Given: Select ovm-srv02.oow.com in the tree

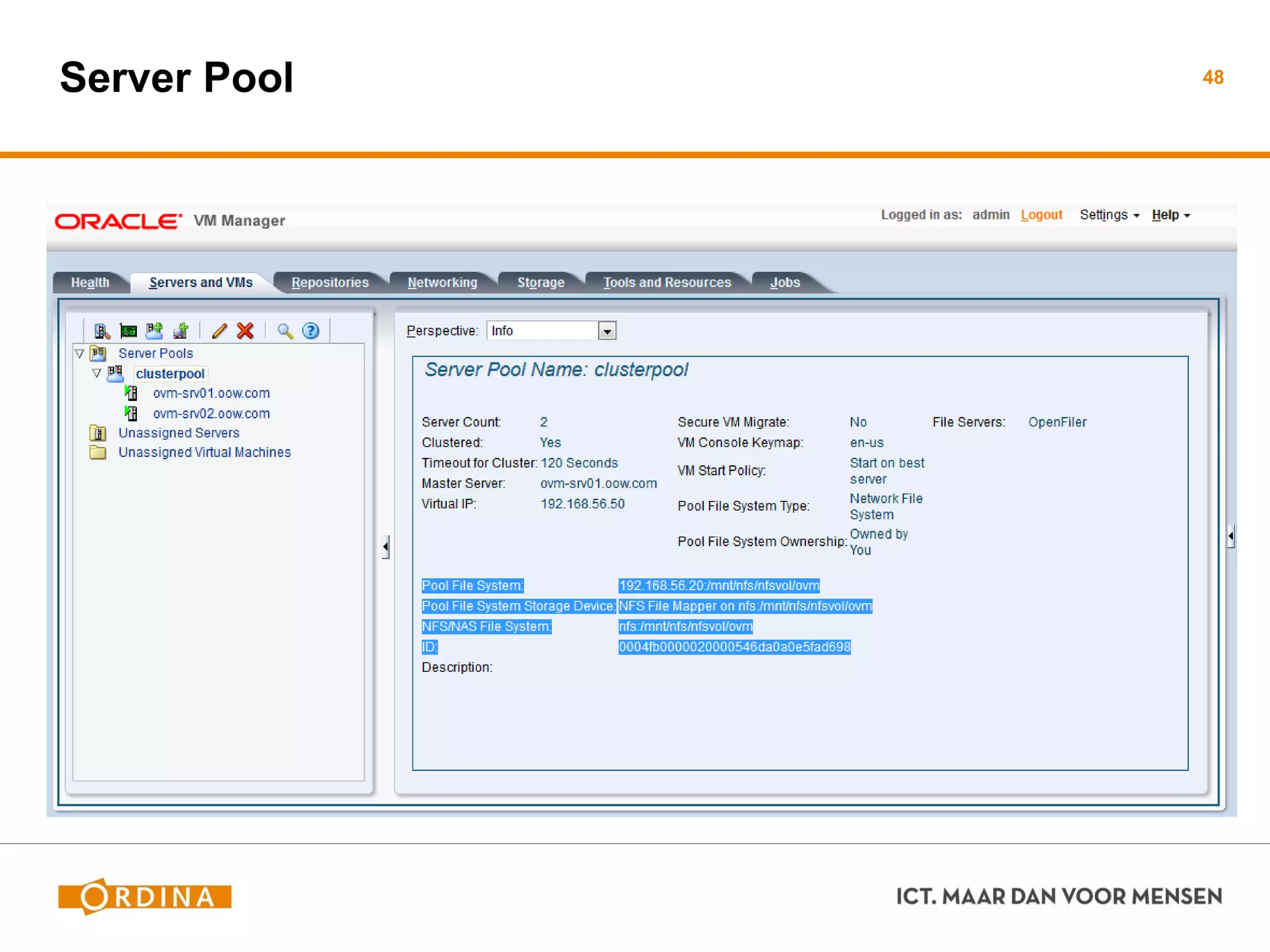Looking at the screenshot, I should 211,414.
